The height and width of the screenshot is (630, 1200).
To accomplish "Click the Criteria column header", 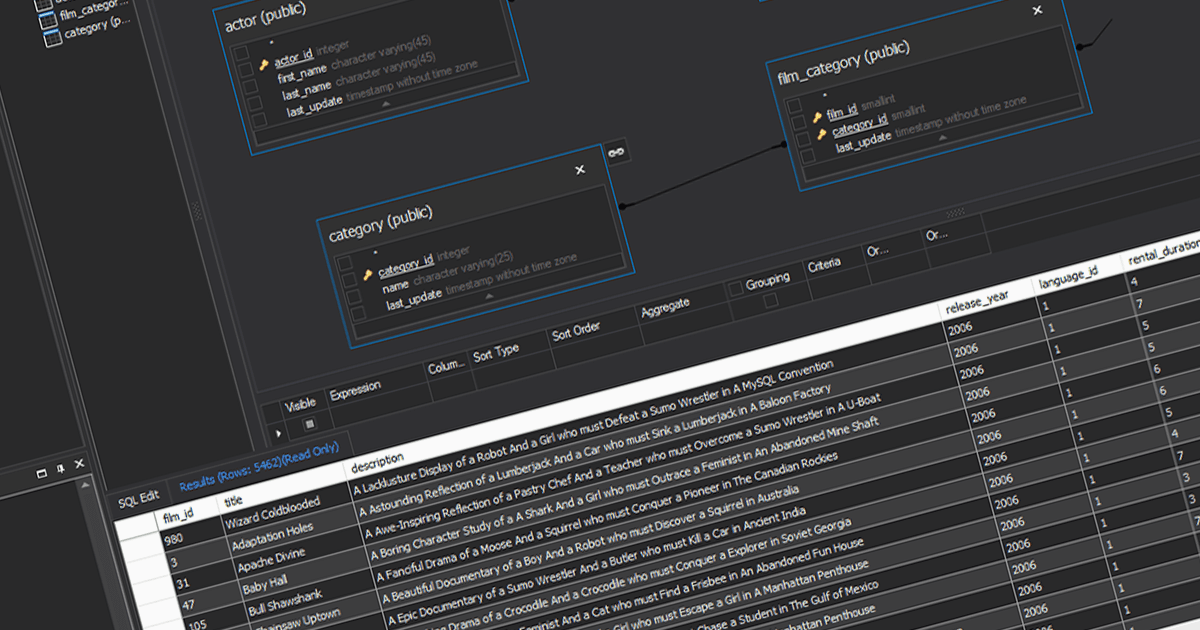I will (x=825, y=263).
